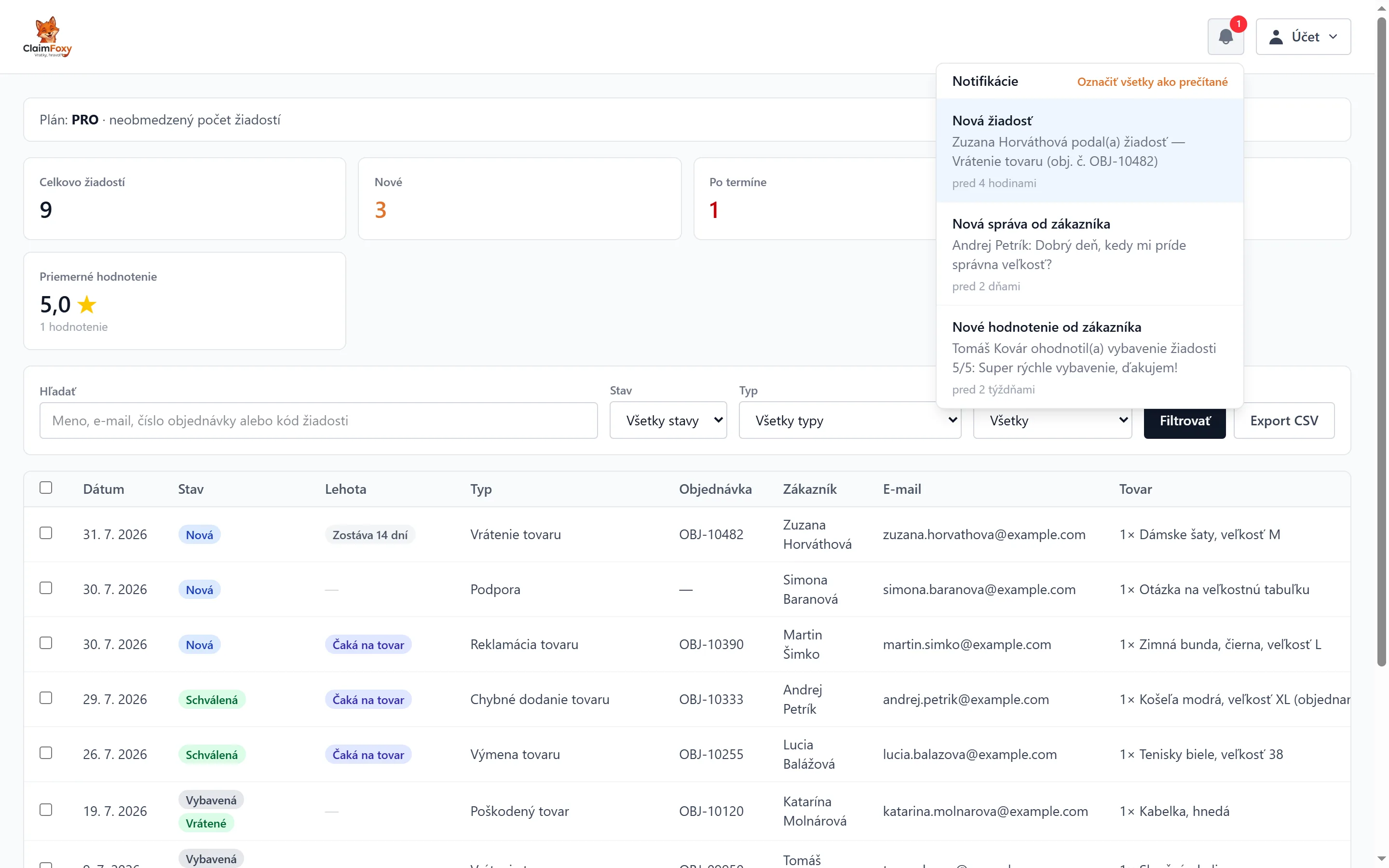
Task: Click the Filtrovať button
Action: [1184, 421]
